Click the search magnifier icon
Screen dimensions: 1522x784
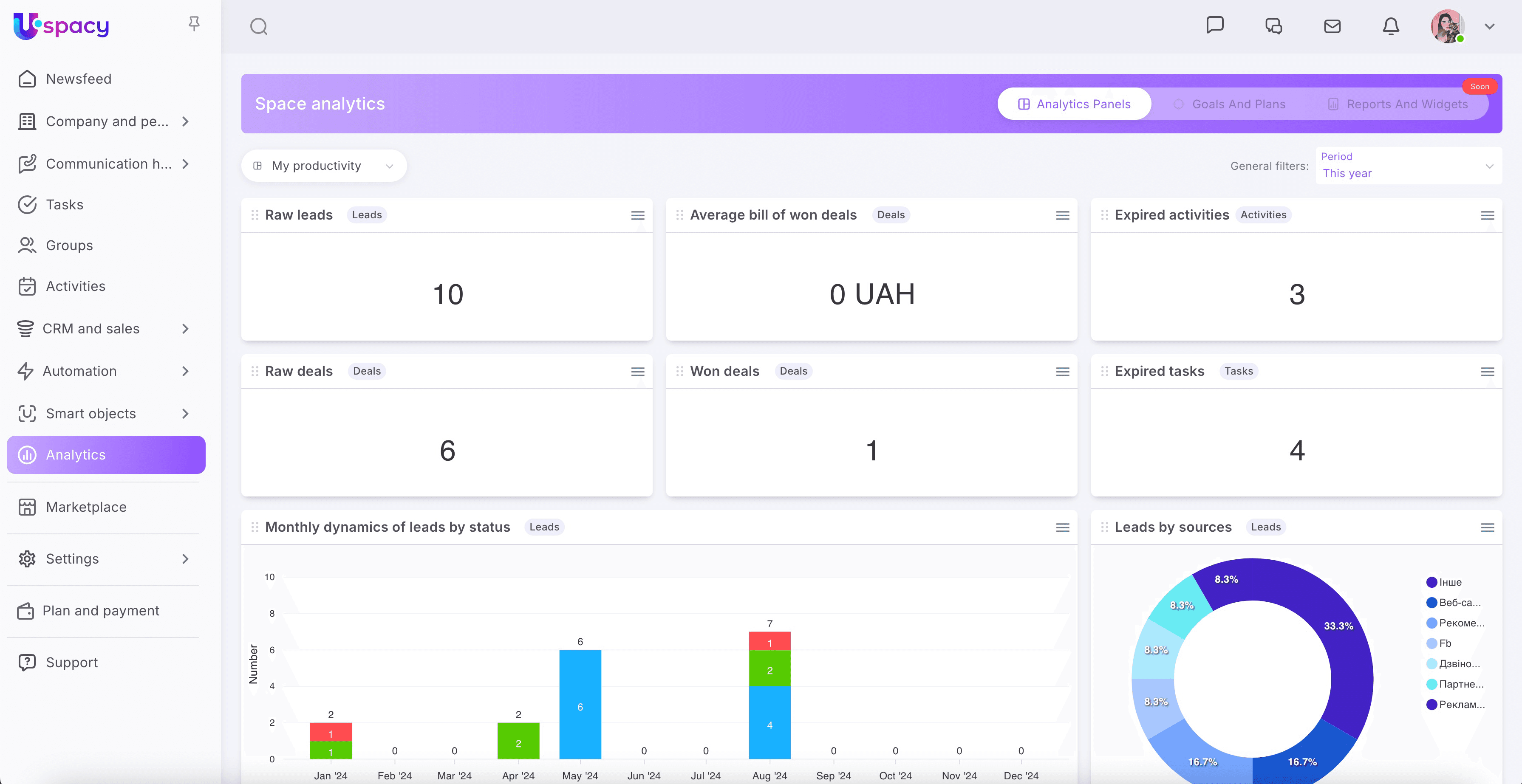(259, 27)
